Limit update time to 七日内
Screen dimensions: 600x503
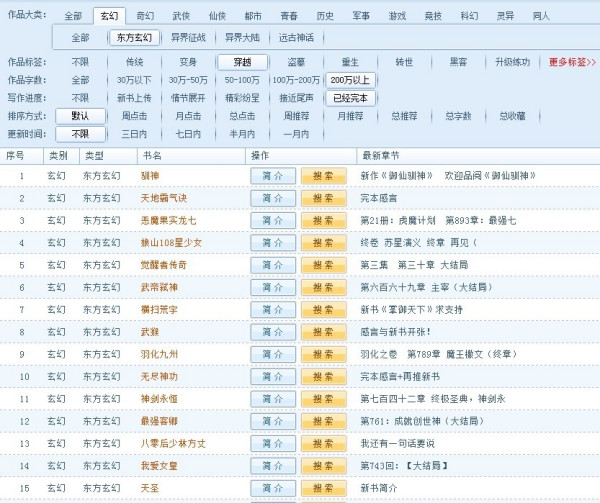pyautogui.click(x=188, y=134)
